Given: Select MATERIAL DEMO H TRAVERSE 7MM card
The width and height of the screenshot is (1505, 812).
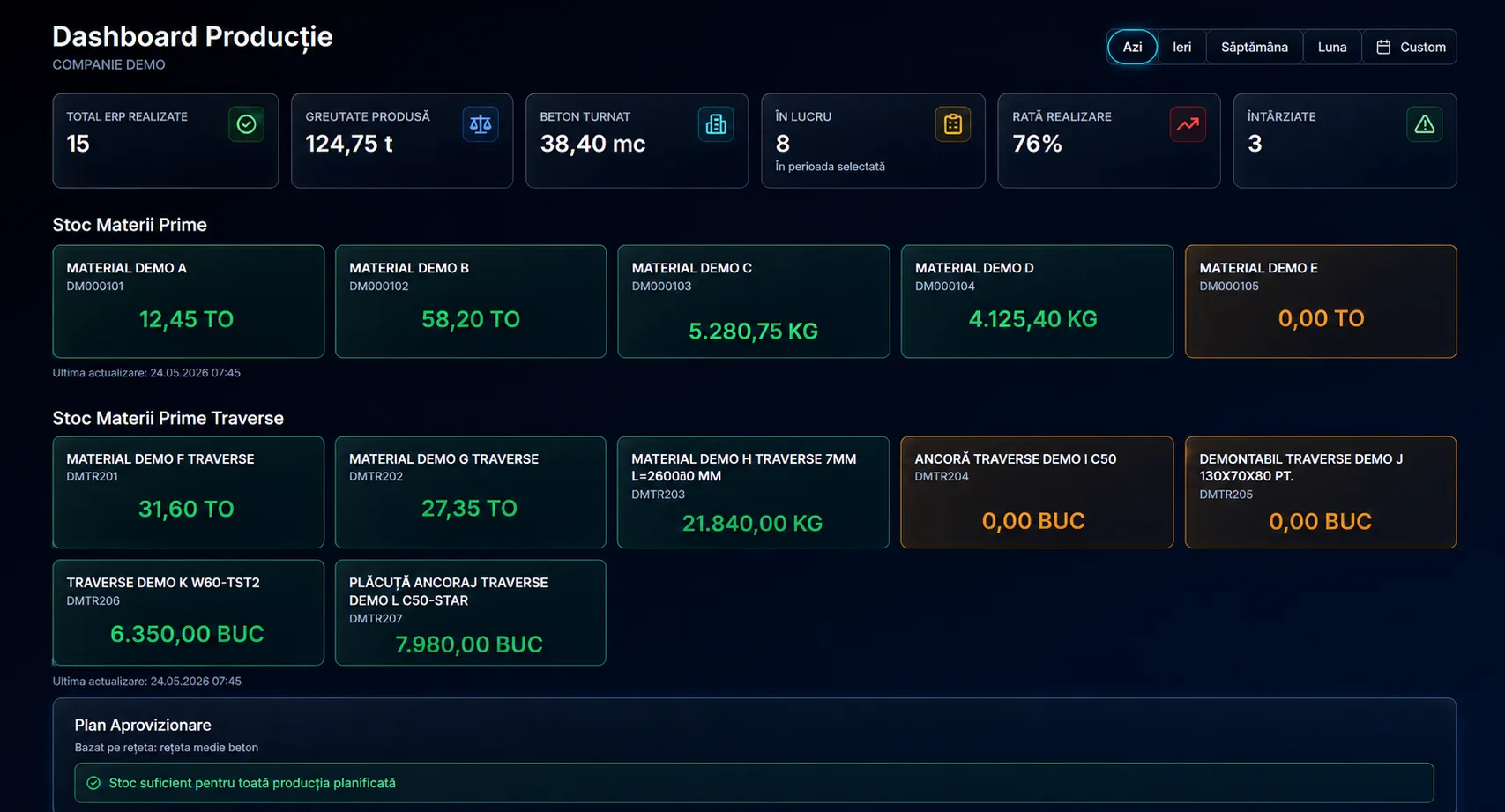Looking at the screenshot, I should [753, 492].
